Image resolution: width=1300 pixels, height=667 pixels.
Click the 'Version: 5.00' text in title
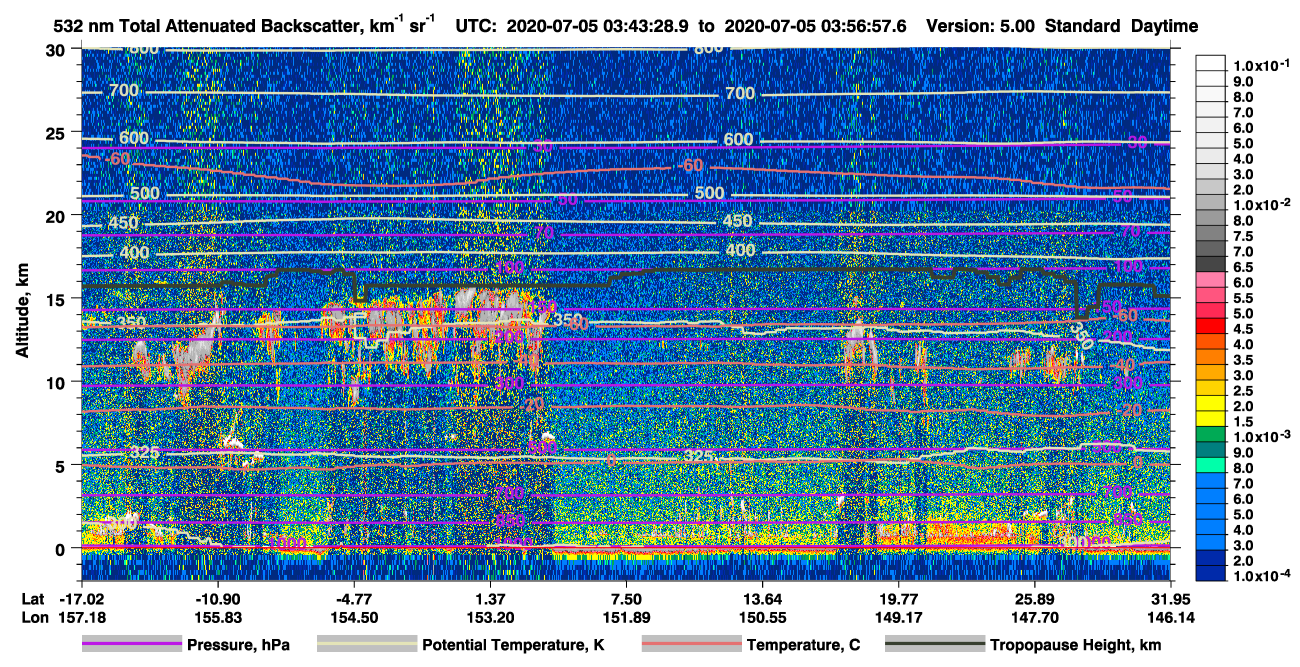(x=982, y=27)
